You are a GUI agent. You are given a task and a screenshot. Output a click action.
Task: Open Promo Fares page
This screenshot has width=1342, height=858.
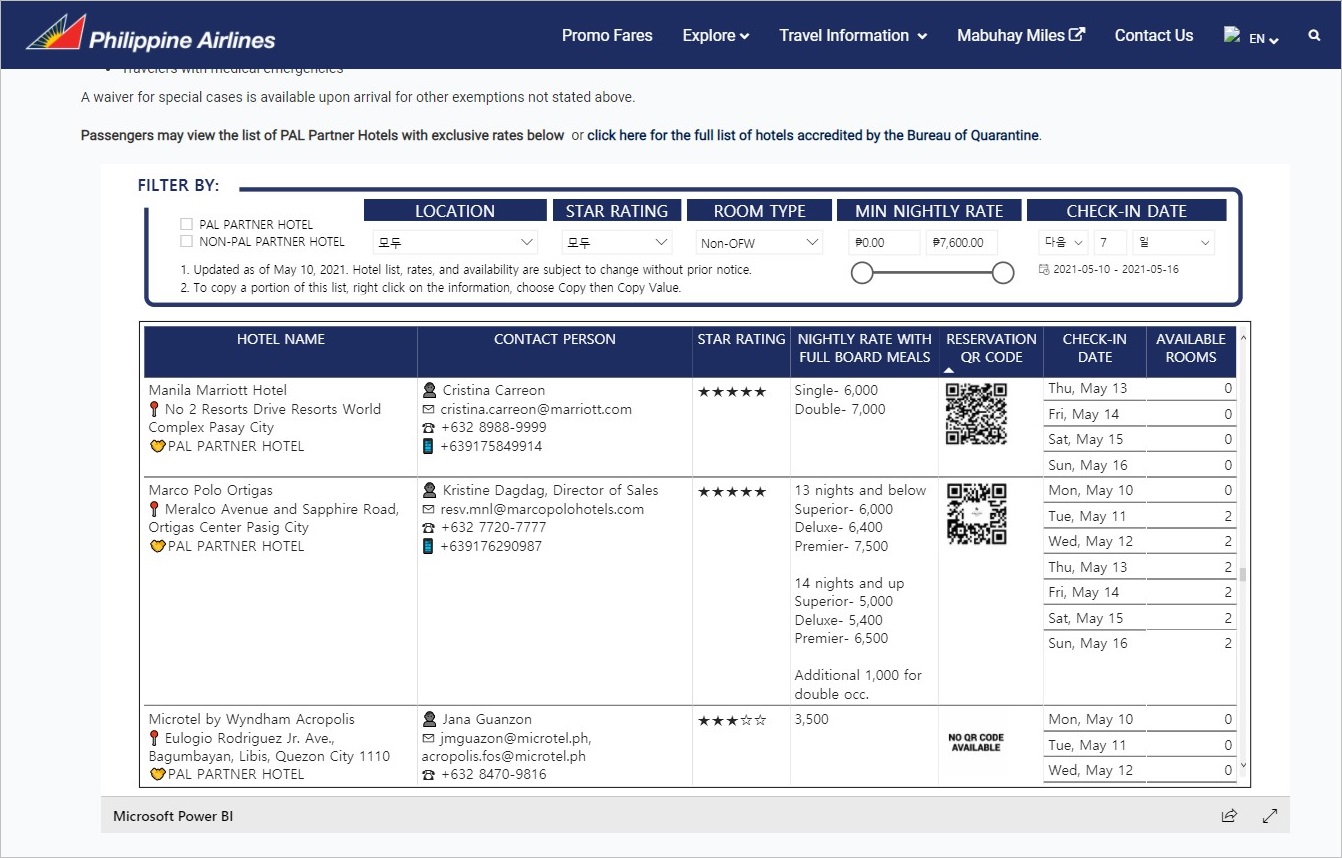(607, 35)
